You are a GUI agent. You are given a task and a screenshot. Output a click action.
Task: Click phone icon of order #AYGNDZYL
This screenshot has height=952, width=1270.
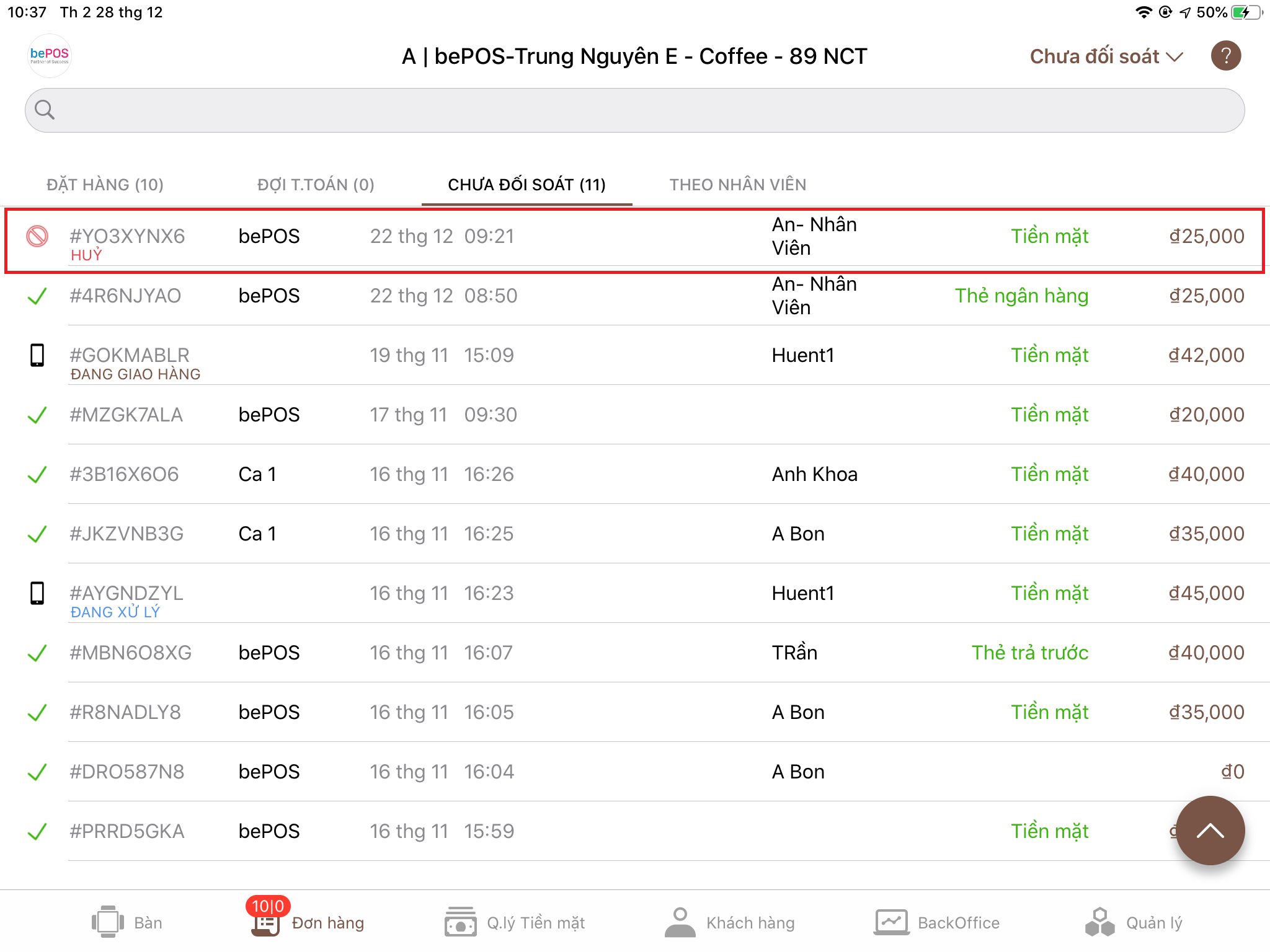click(37, 593)
